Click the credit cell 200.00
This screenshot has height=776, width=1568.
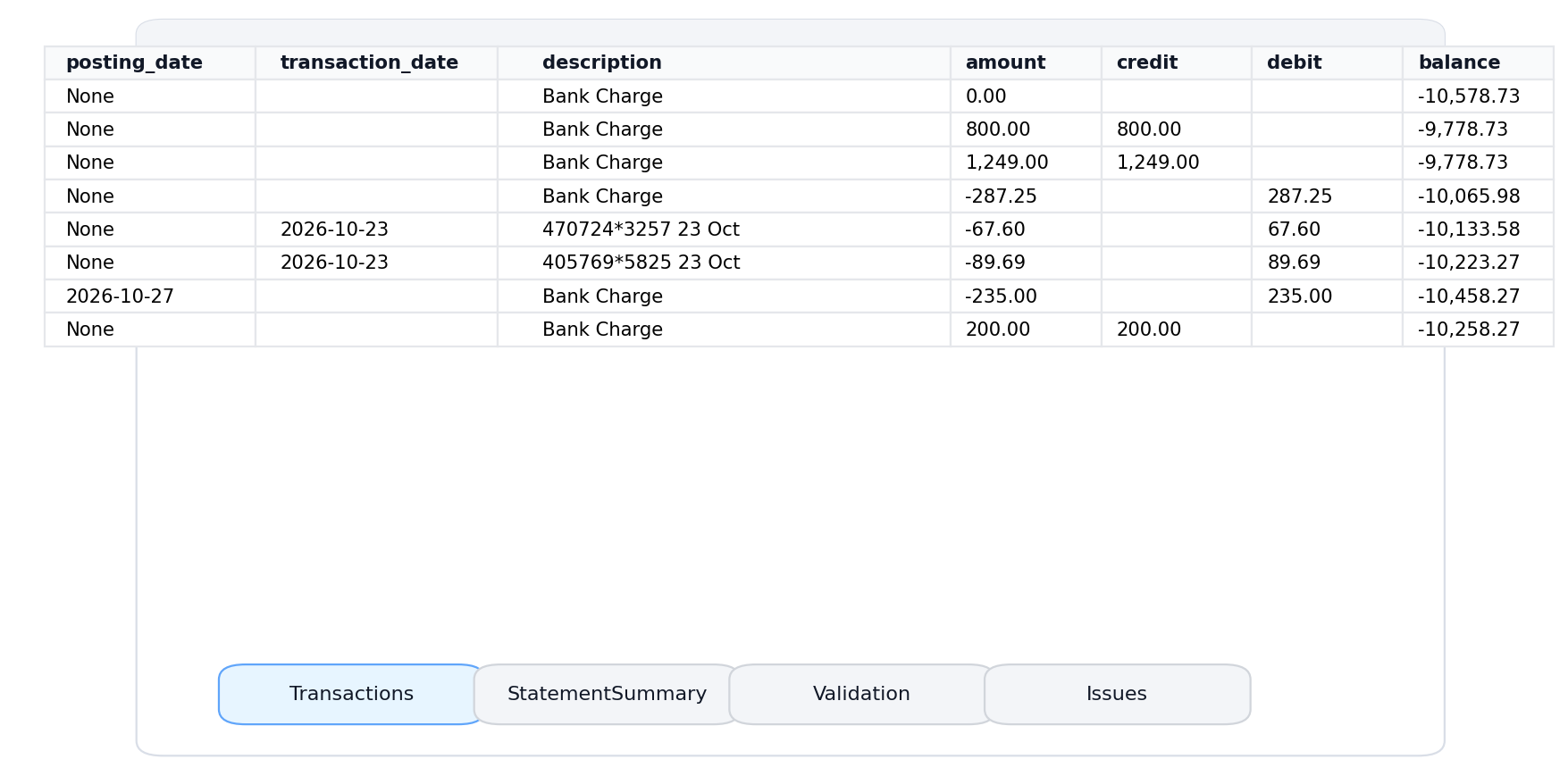1177,330
